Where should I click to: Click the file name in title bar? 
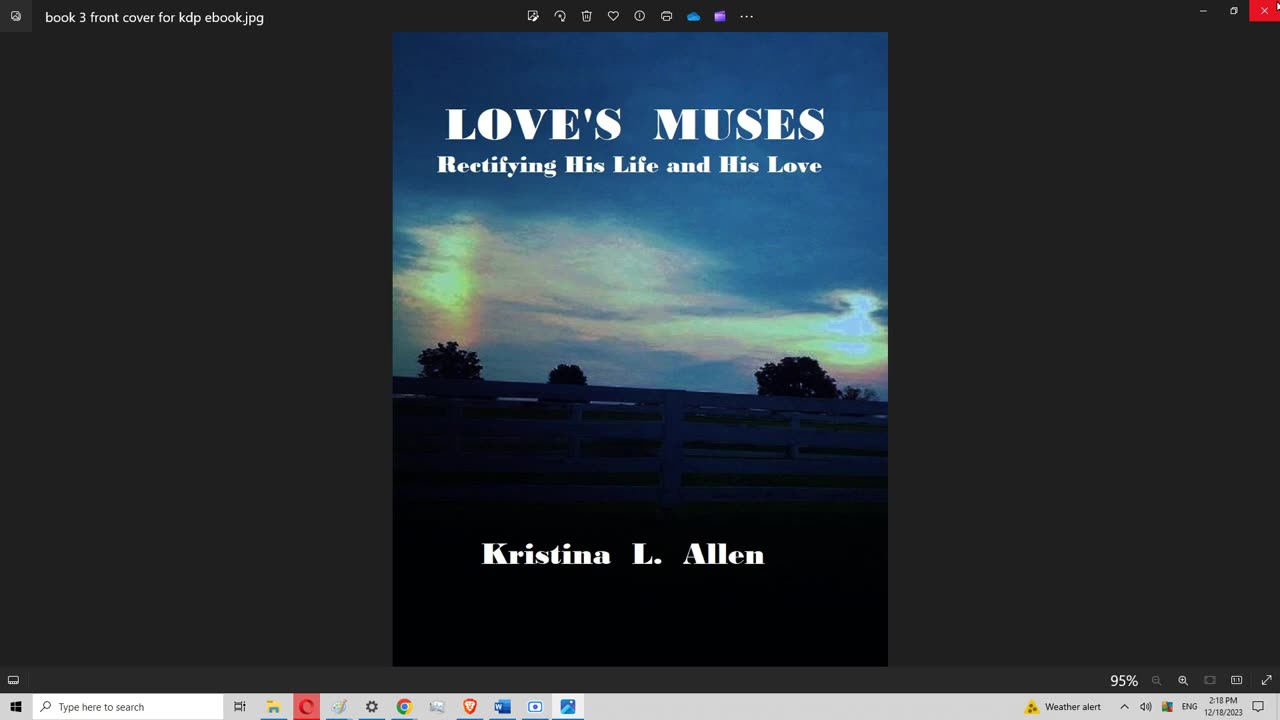tap(154, 17)
